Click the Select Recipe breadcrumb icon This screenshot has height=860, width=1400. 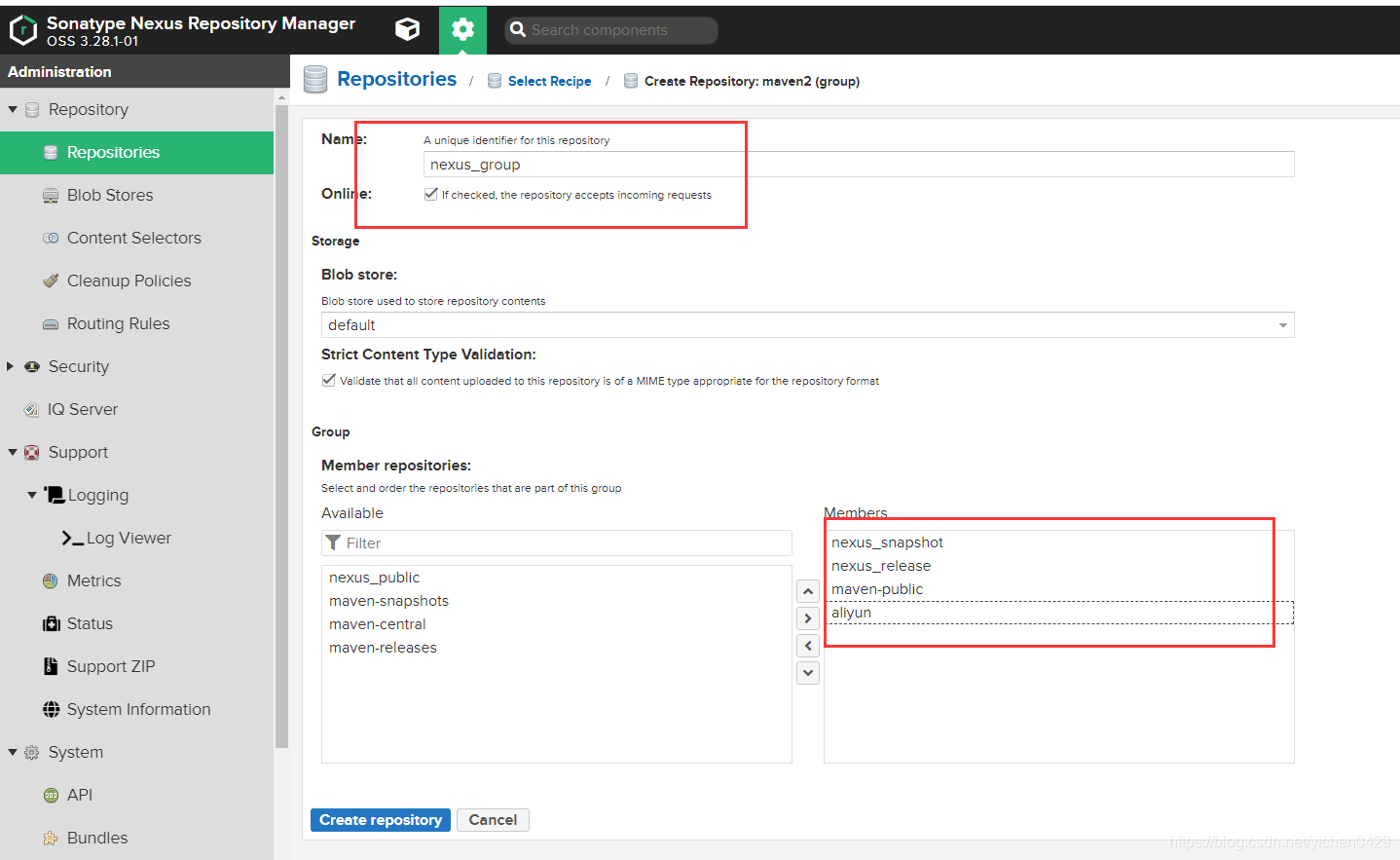(495, 81)
